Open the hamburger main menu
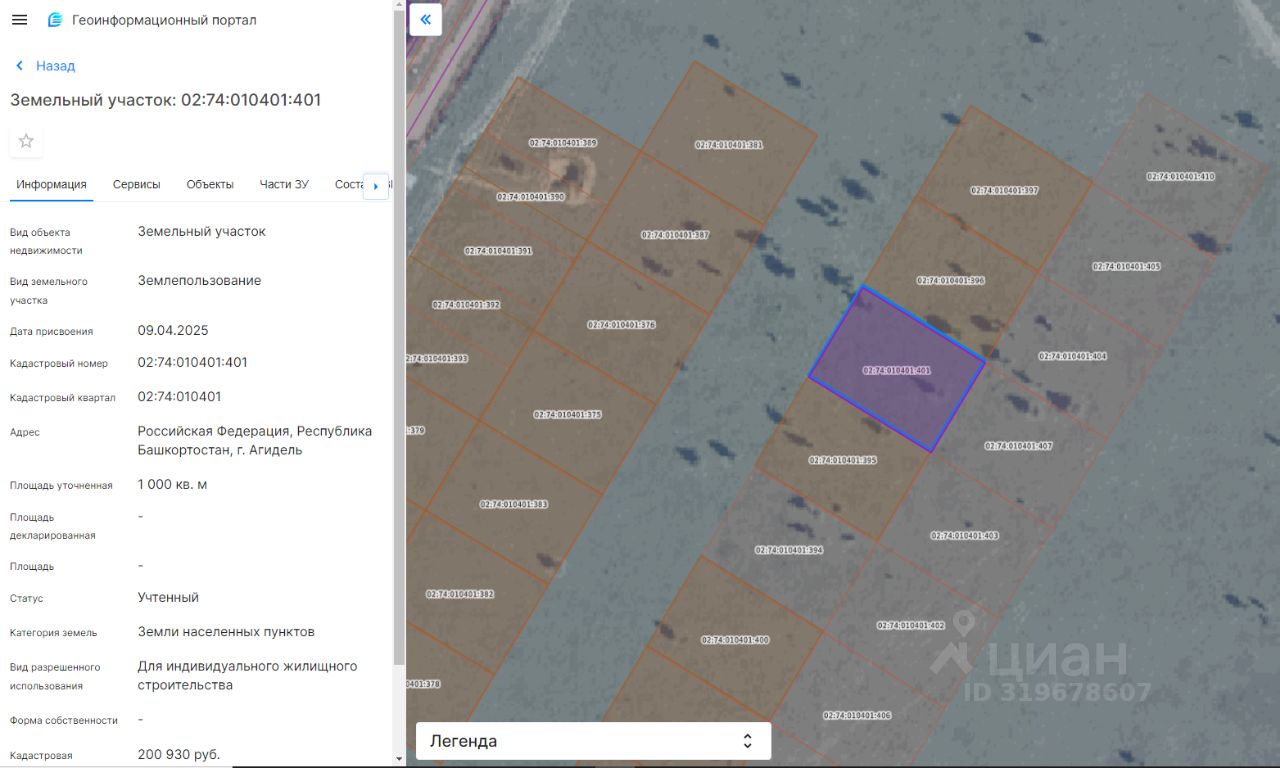1280x768 pixels. click(x=19, y=20)
